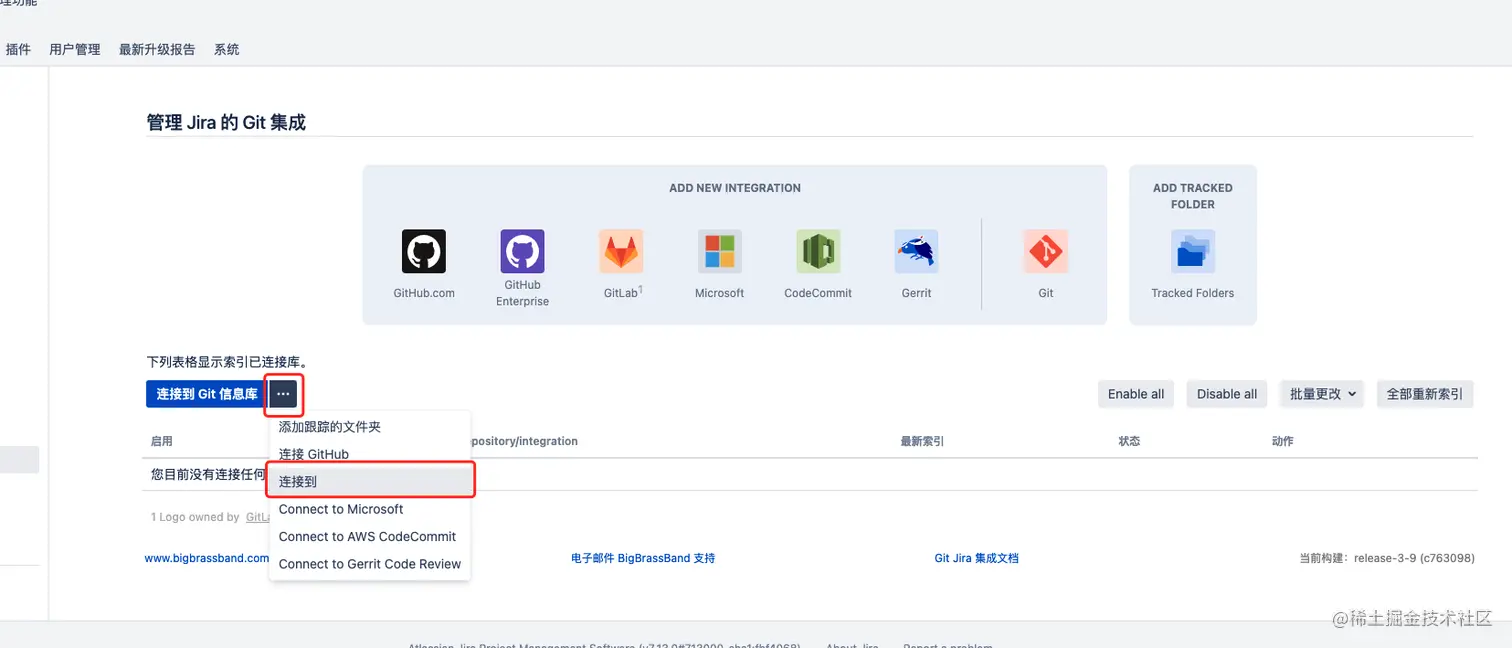
Task: Click the 启用 column header
Action: tap(162, 441)
